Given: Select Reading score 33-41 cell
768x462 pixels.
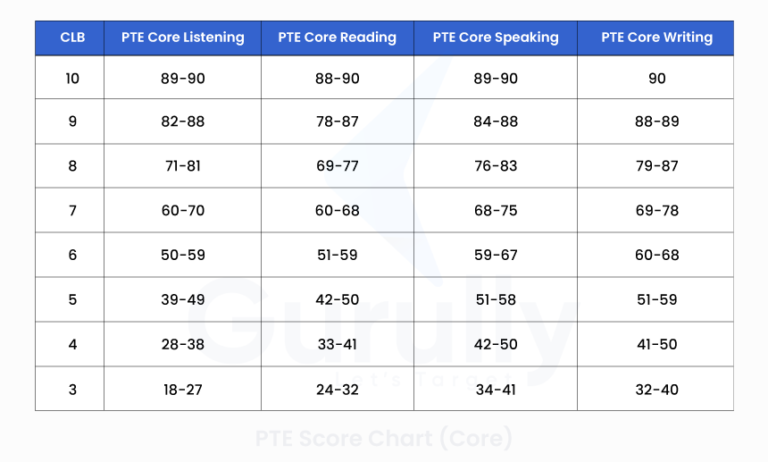Looking at the screenshot, I should pos(336,344).
